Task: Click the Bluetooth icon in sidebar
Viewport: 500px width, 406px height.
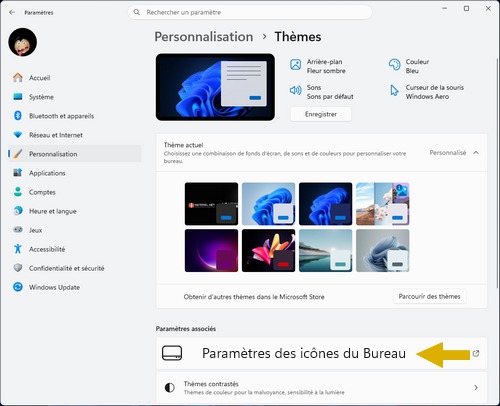Action: coord(18,116)
